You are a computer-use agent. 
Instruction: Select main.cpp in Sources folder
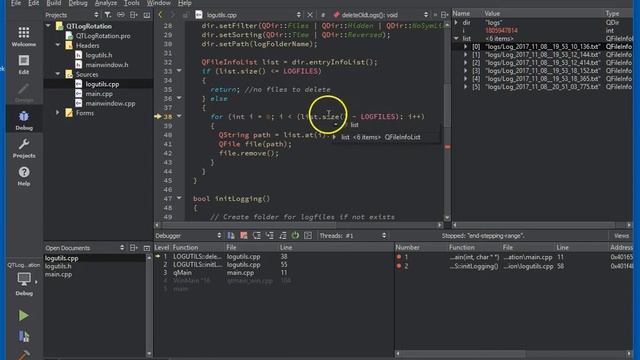[99, 93]
